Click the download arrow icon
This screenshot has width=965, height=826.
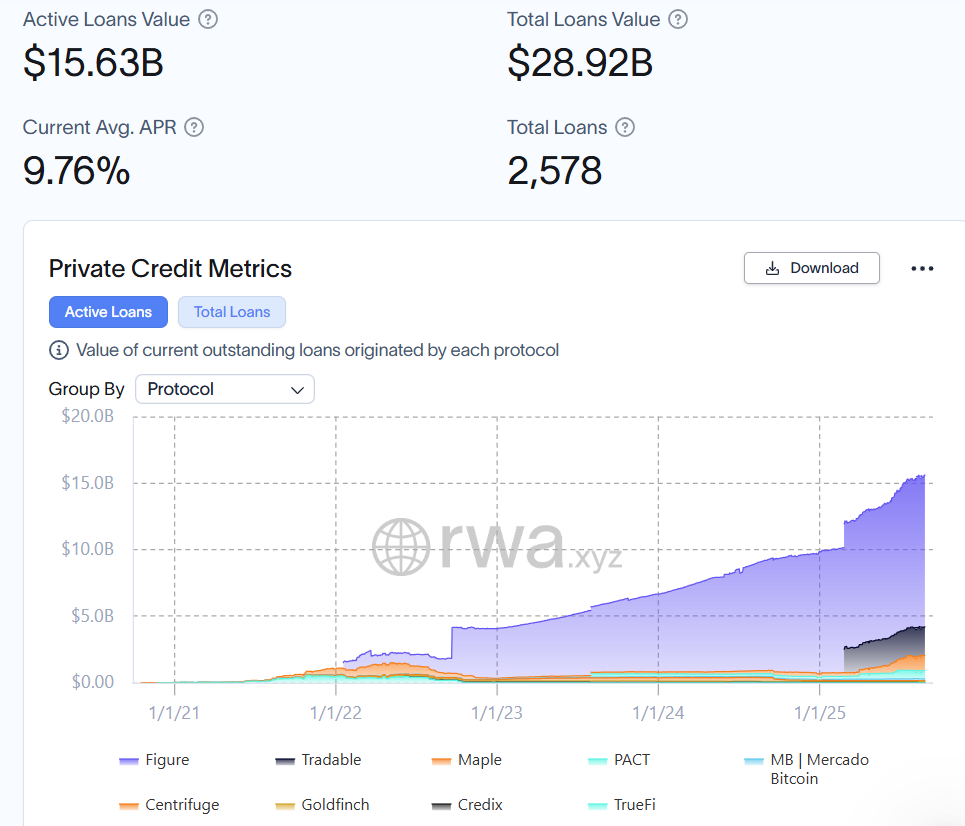pyautogui.click(x=772, y=268)
